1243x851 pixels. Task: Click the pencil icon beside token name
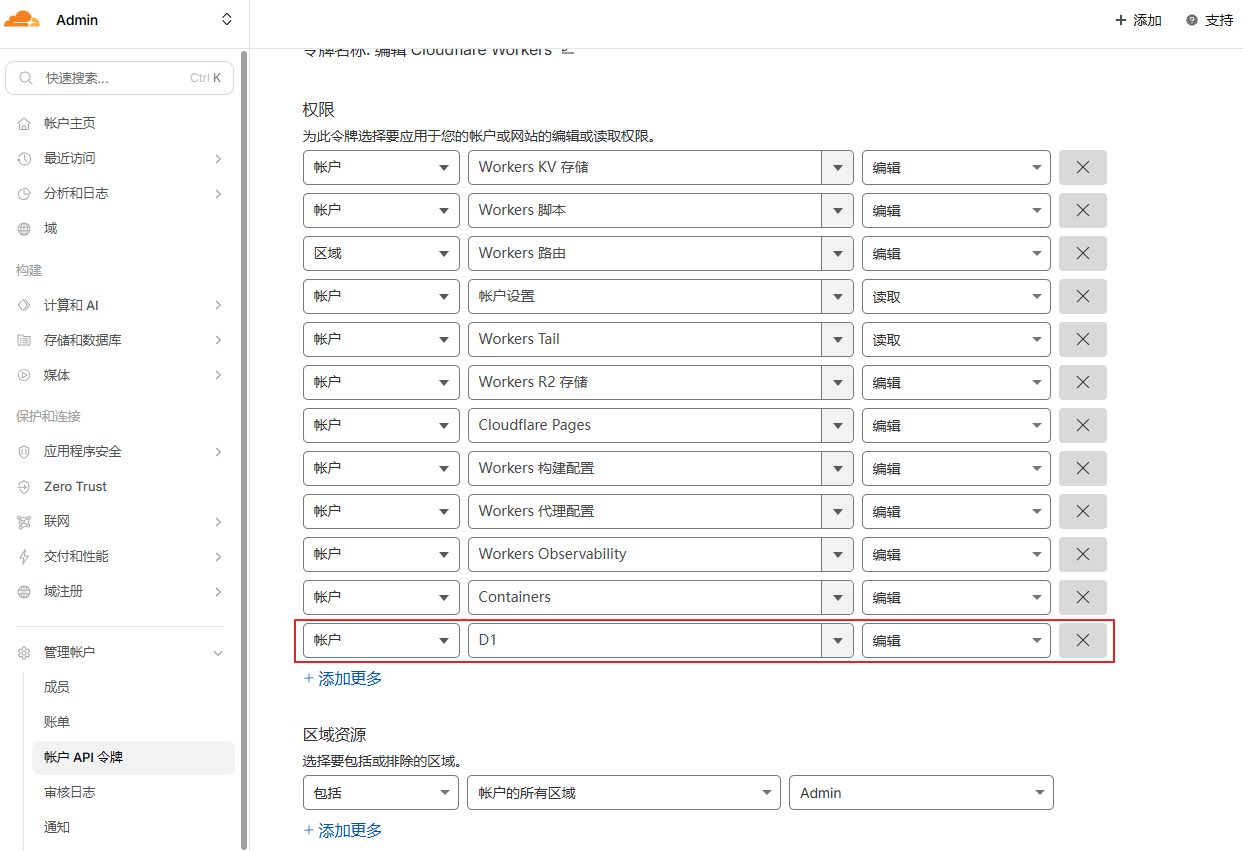[568, 49]
